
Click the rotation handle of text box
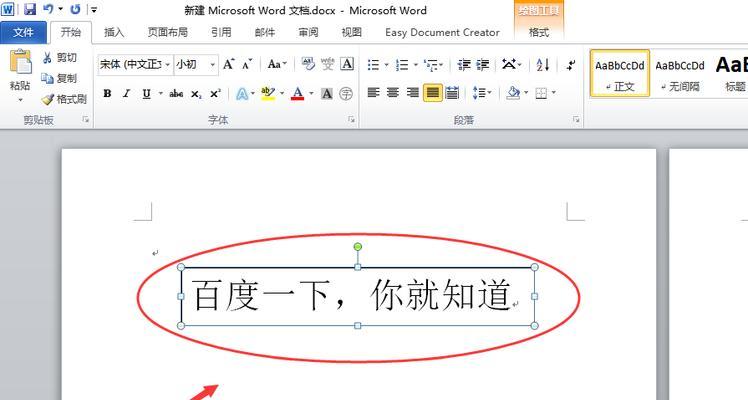tap(358, 246)
